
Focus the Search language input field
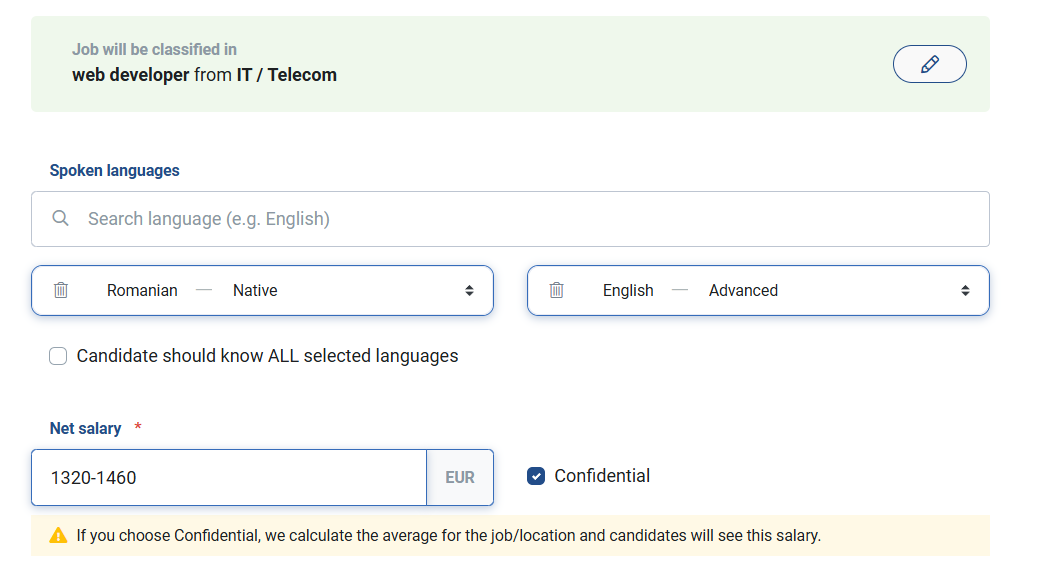510,219
